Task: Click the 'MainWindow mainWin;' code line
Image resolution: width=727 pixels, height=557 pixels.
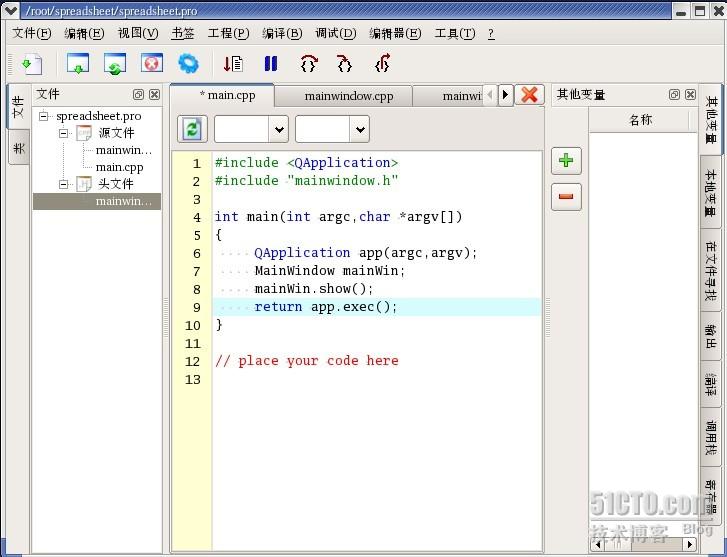Action: [330, 271]
